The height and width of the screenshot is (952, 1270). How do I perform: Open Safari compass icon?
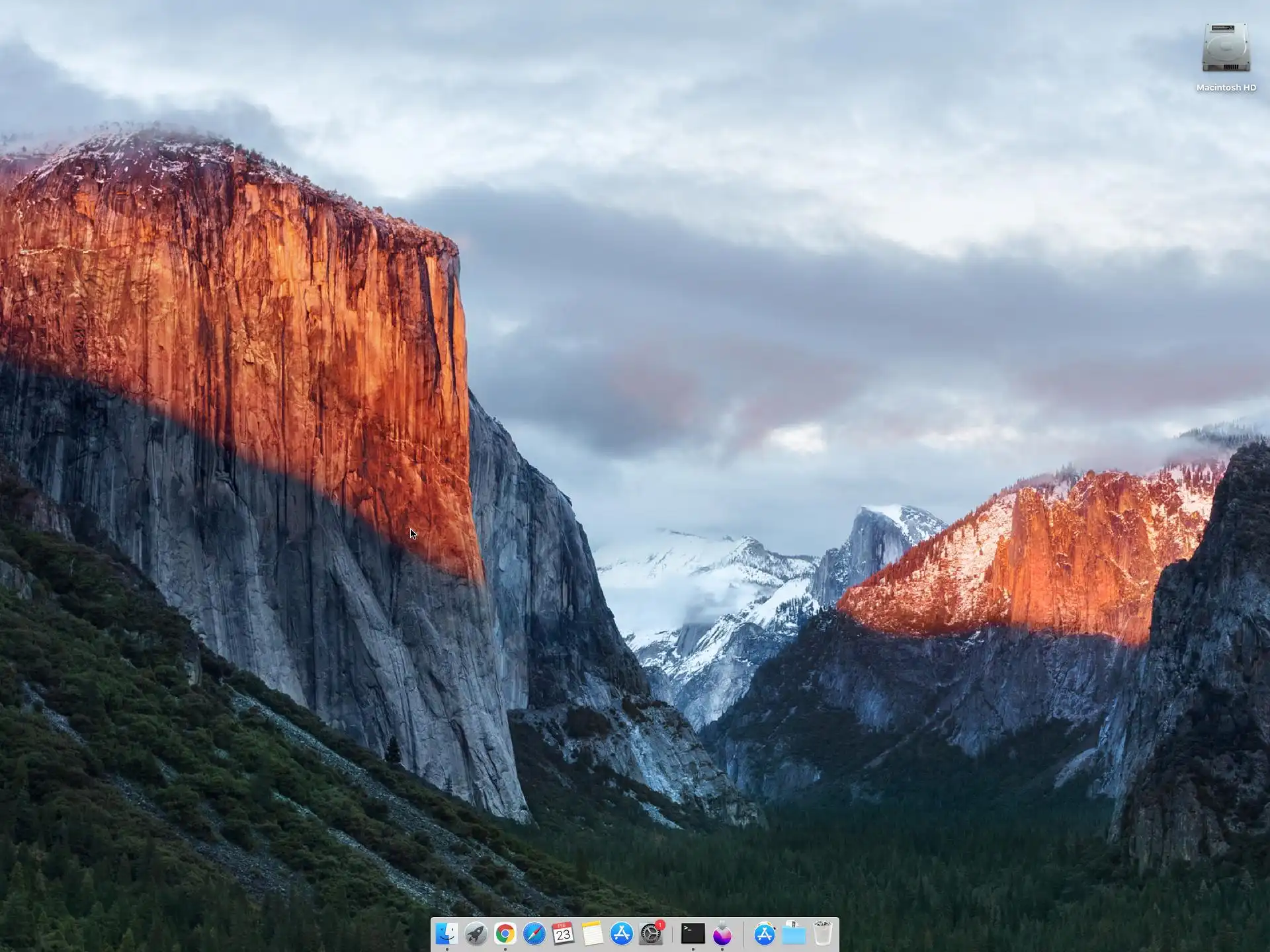(x=534, y=933)
